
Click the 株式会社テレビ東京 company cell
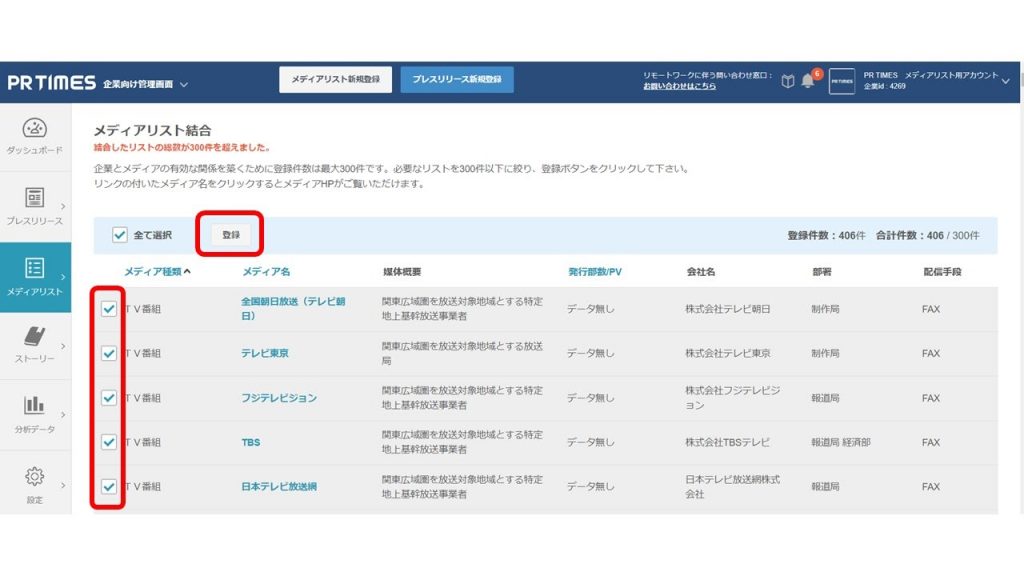tap(728, 353)
